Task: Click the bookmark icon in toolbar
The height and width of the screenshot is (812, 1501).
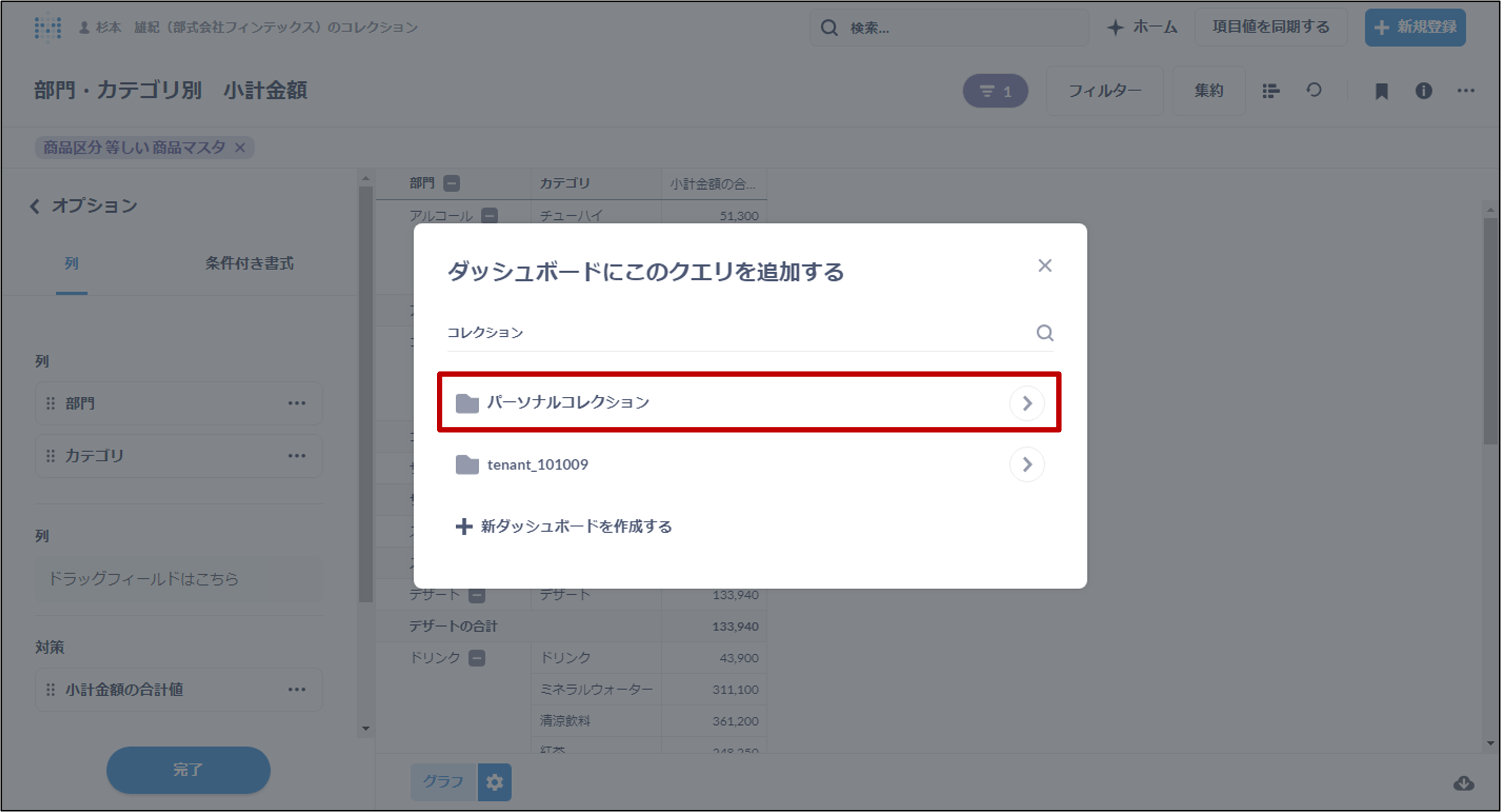Action: point(1381,91)
